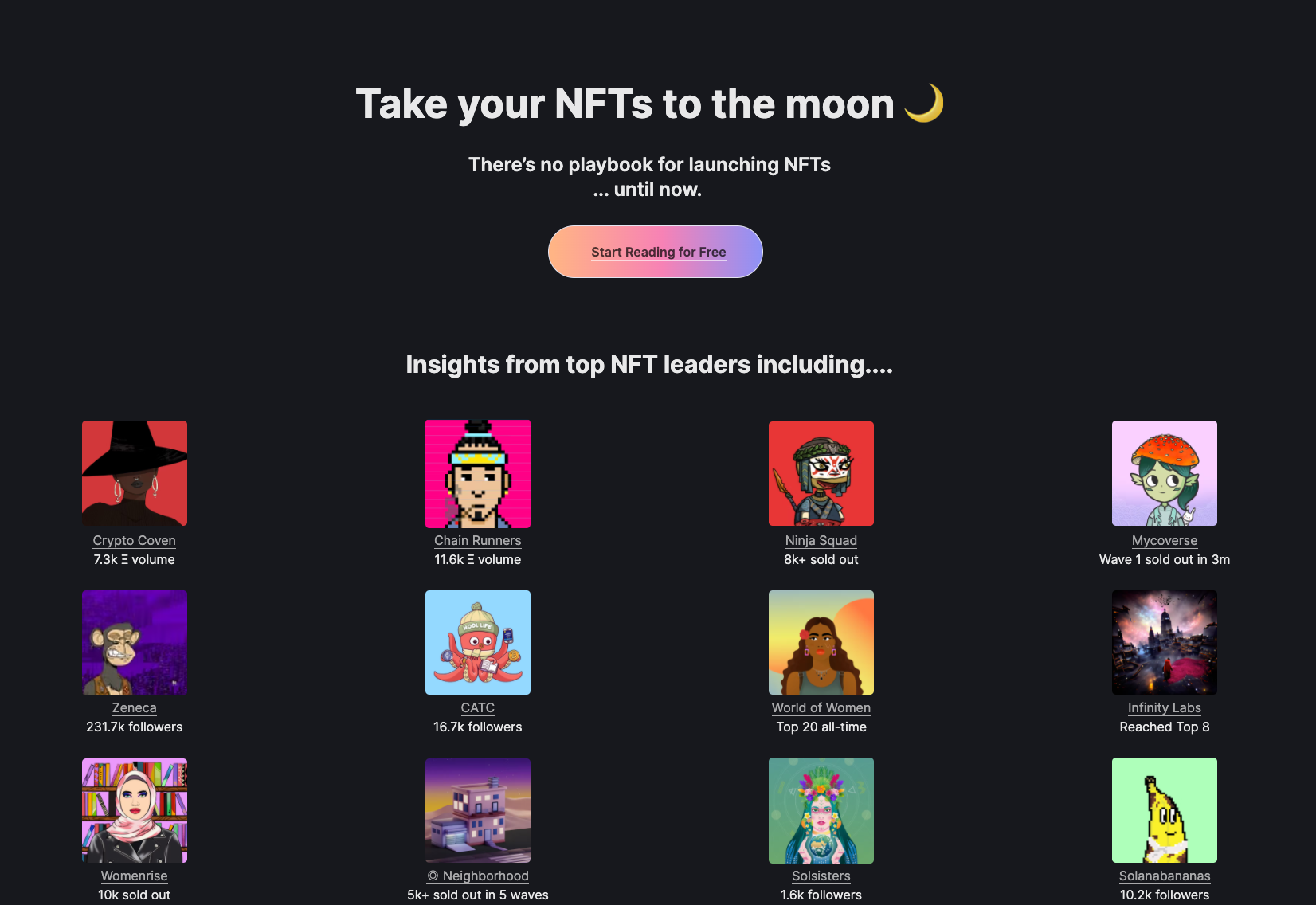Click the Start Reading for Free button
This screenshot has width=1316, height=905.
coord(655,252)
